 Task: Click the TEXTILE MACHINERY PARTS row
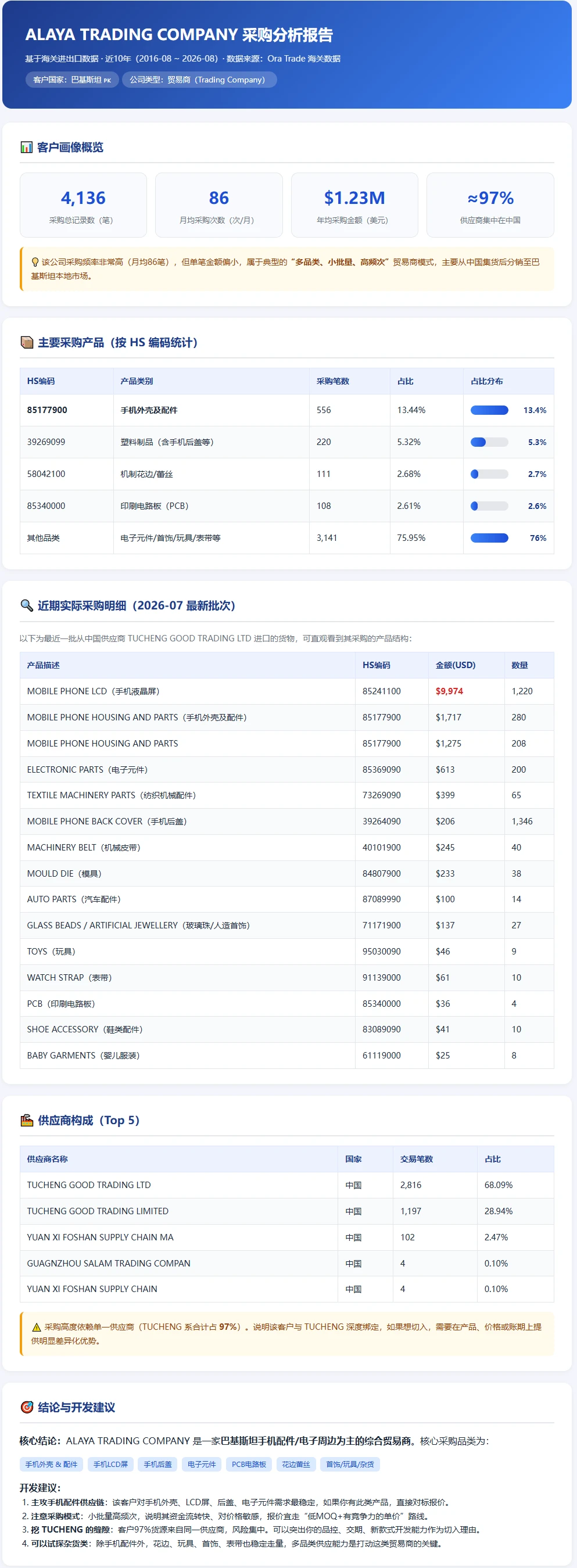pos(286,795)
